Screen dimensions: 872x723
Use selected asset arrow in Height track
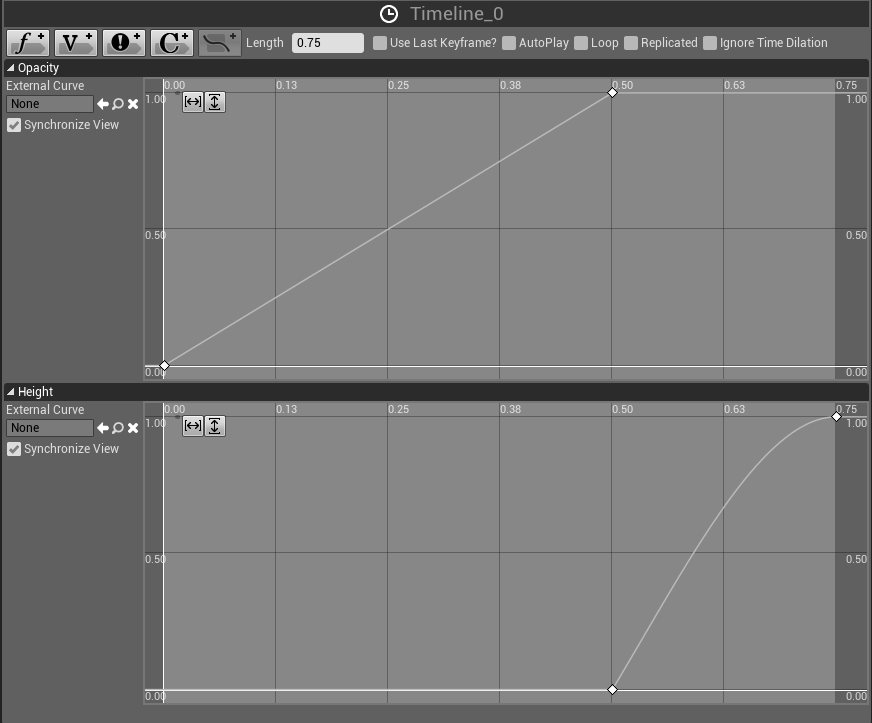tap(103, 428)
